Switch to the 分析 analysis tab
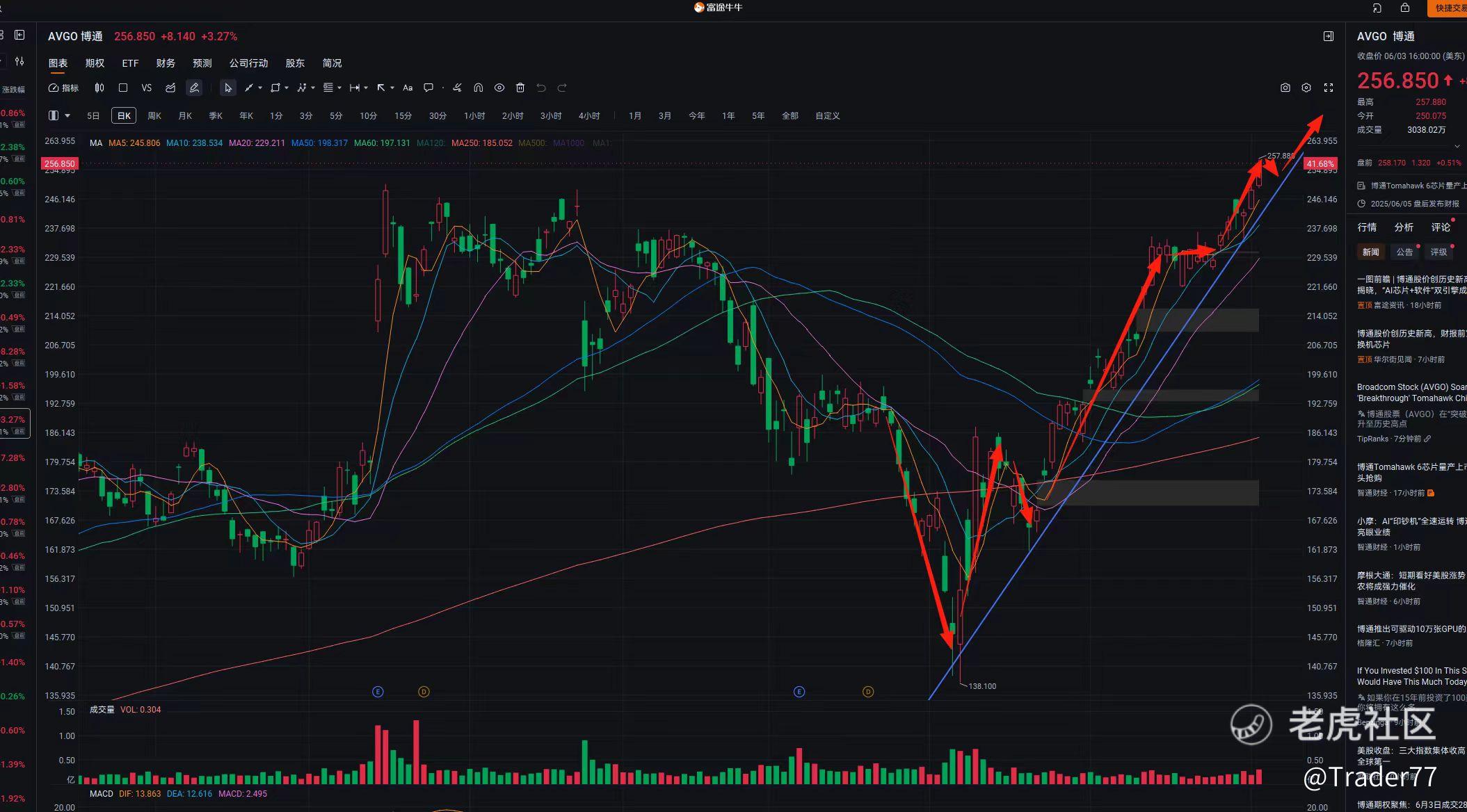 tap(1404, 227)
